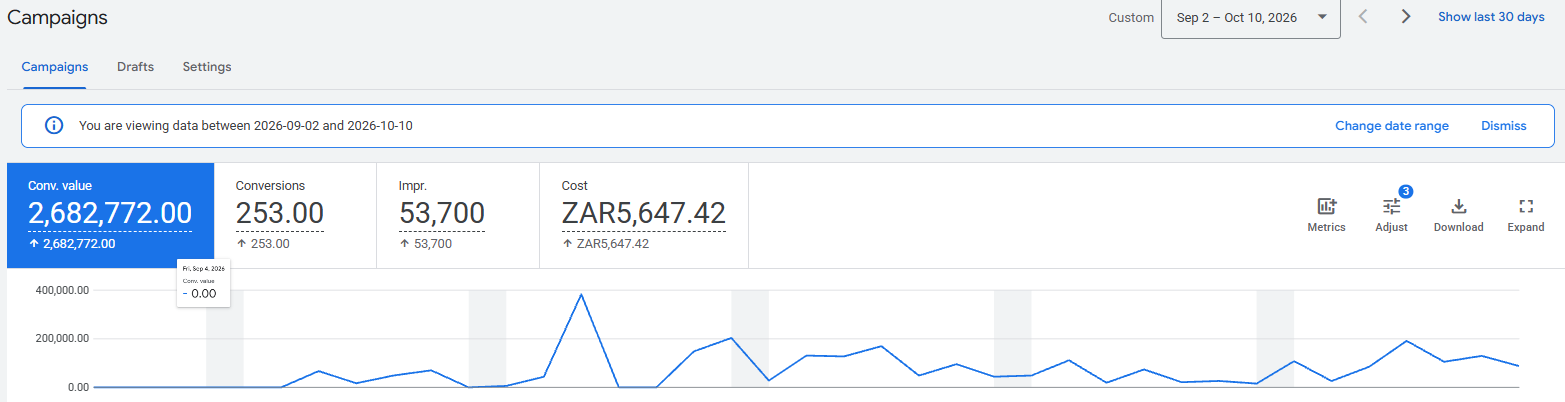Click the 53,700 impressions value
Viewport: 1565px width, 402px height.
pos(442,213)
